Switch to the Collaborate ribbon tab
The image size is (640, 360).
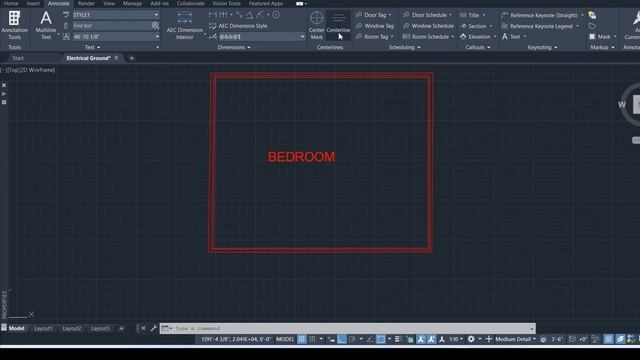point(191,3)
